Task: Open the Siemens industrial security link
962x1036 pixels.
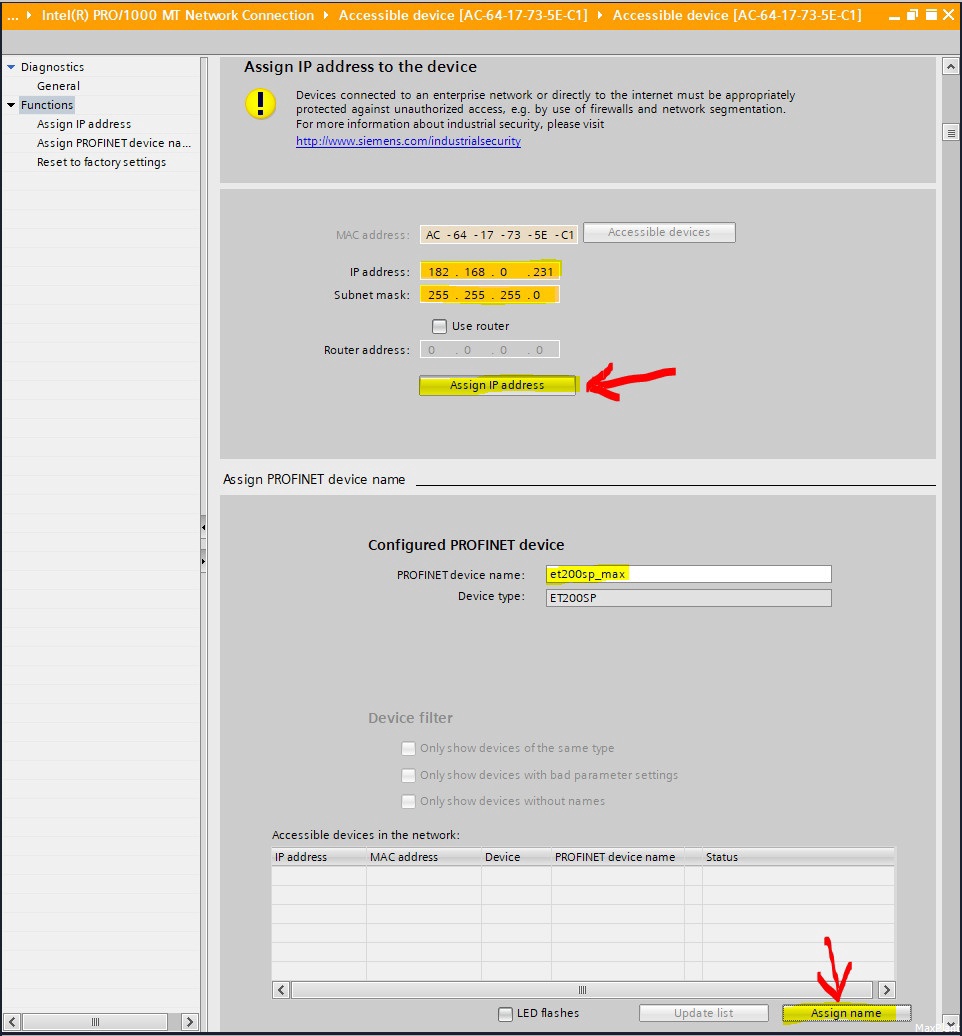Action: pyautogui.click(x=408, y=141)
